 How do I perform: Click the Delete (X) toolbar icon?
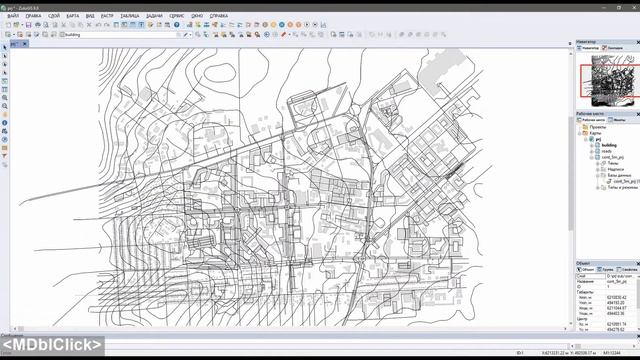click(89, 25)
